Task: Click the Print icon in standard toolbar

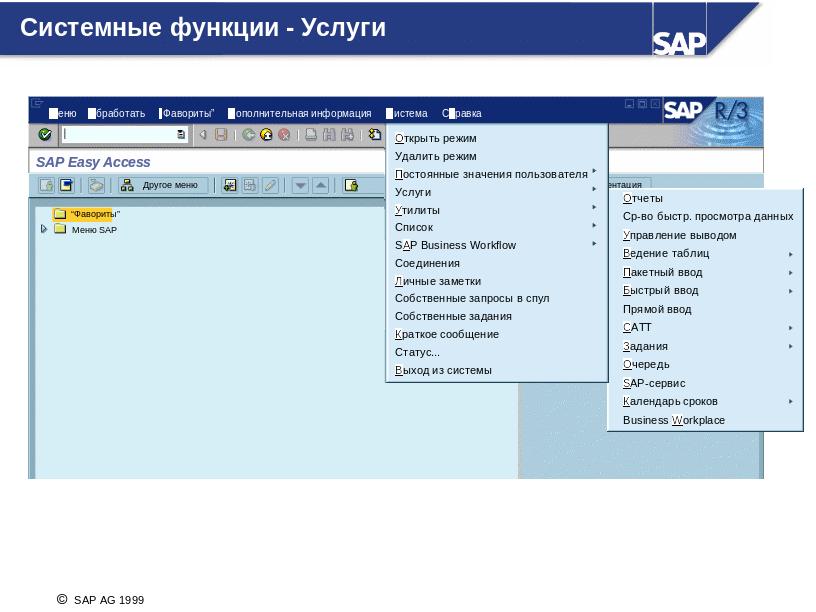Action: 311,135
